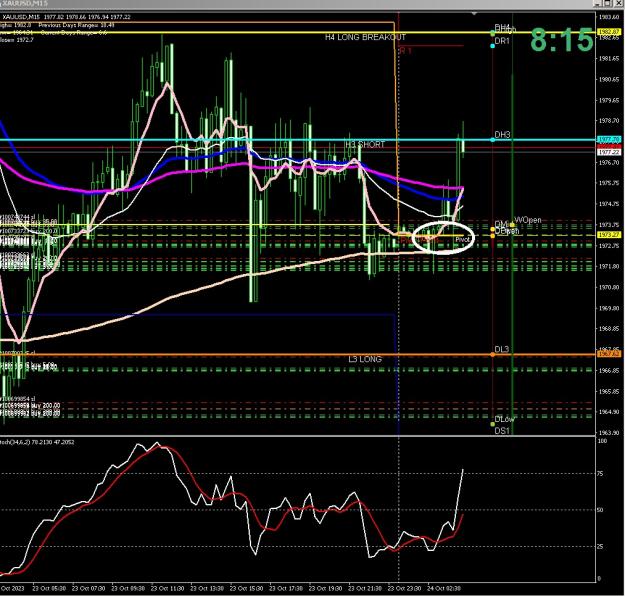Select the DLow level label
This screenshot has width=625, height=596.
504,419
